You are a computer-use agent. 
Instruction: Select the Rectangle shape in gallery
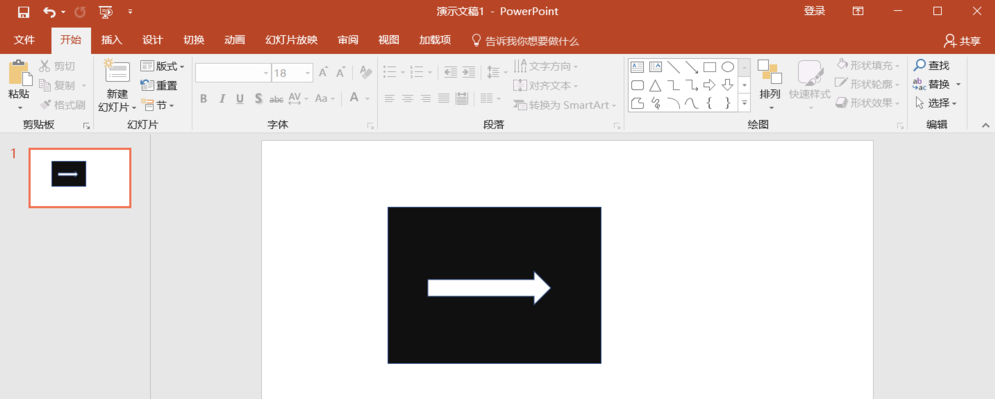point(709,67)
